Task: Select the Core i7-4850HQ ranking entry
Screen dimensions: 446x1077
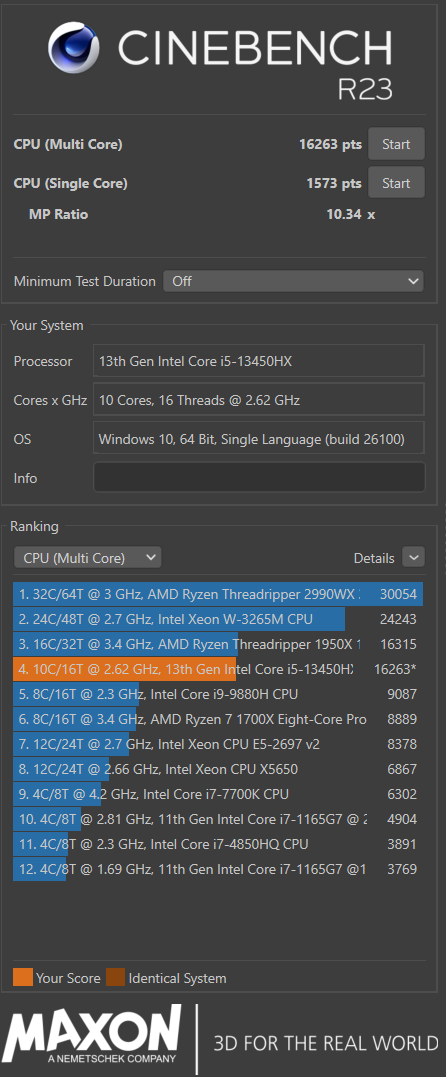Action: click(x=218, y=844)
